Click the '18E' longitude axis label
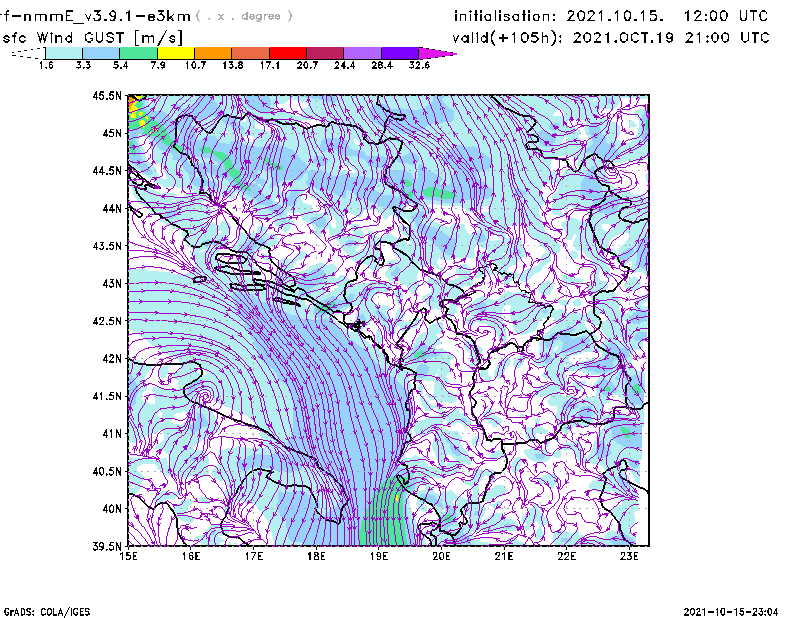Viewport: 800px width, 618px height. (x=316, y=556)
